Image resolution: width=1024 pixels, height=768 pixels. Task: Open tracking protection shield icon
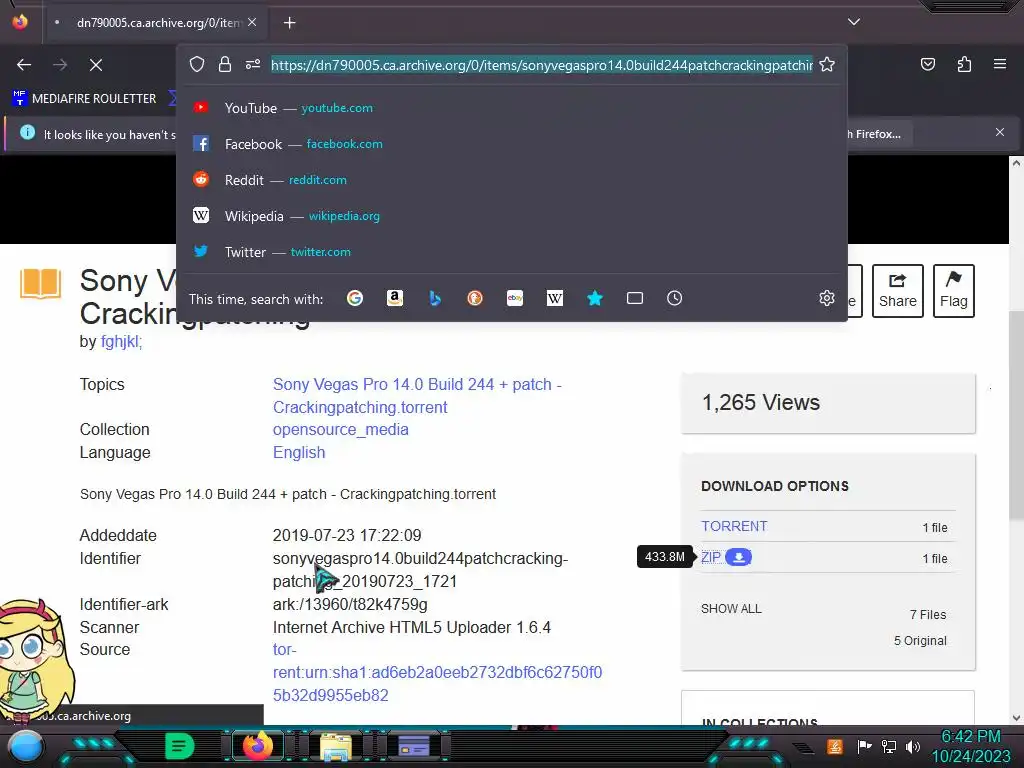(197, 64)
